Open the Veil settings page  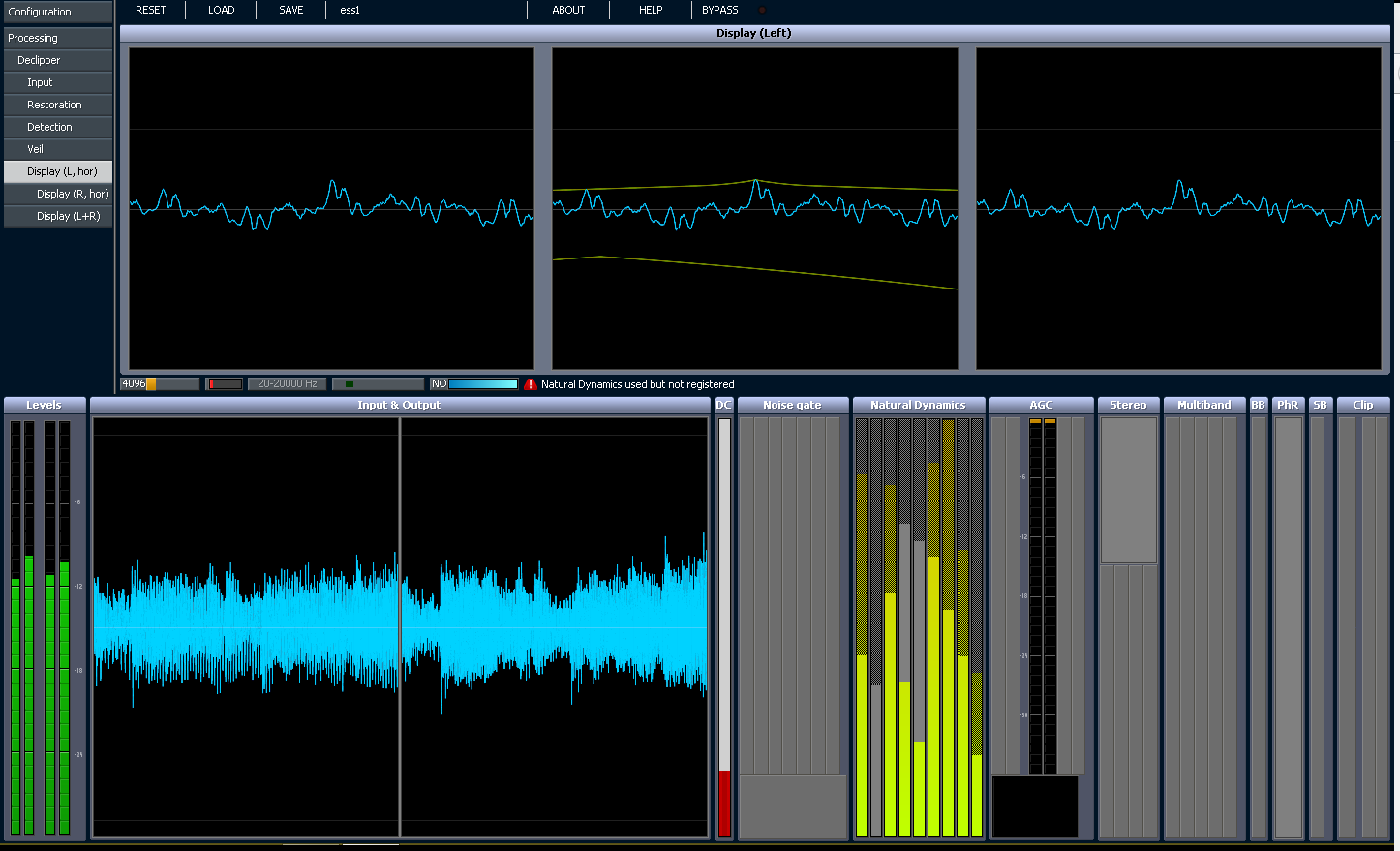click(x=58, y=149)
